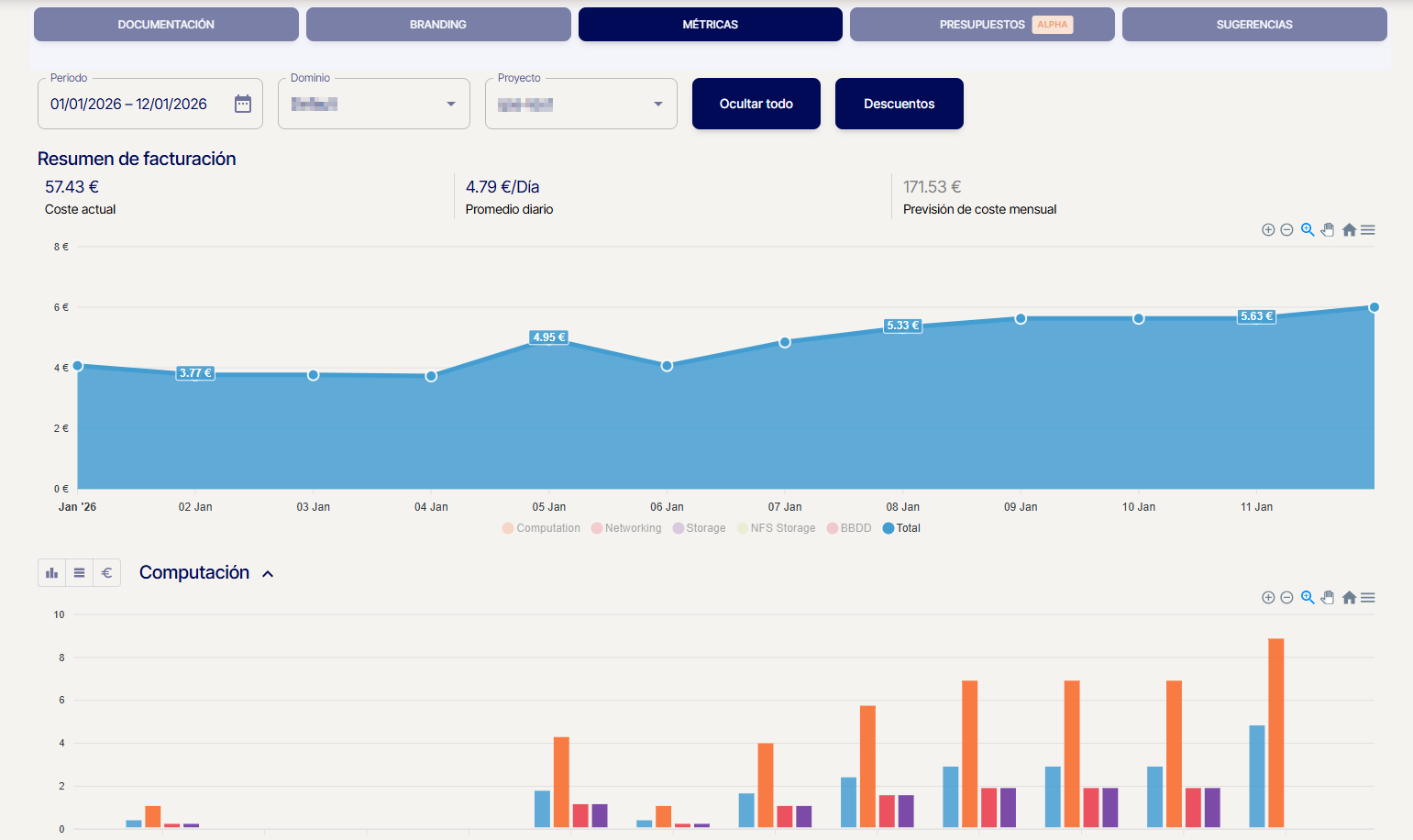Viewport: 1413px width, 840px height.
Task: Open the calendar picker in Periodo field
Action: tap(243, 104)
